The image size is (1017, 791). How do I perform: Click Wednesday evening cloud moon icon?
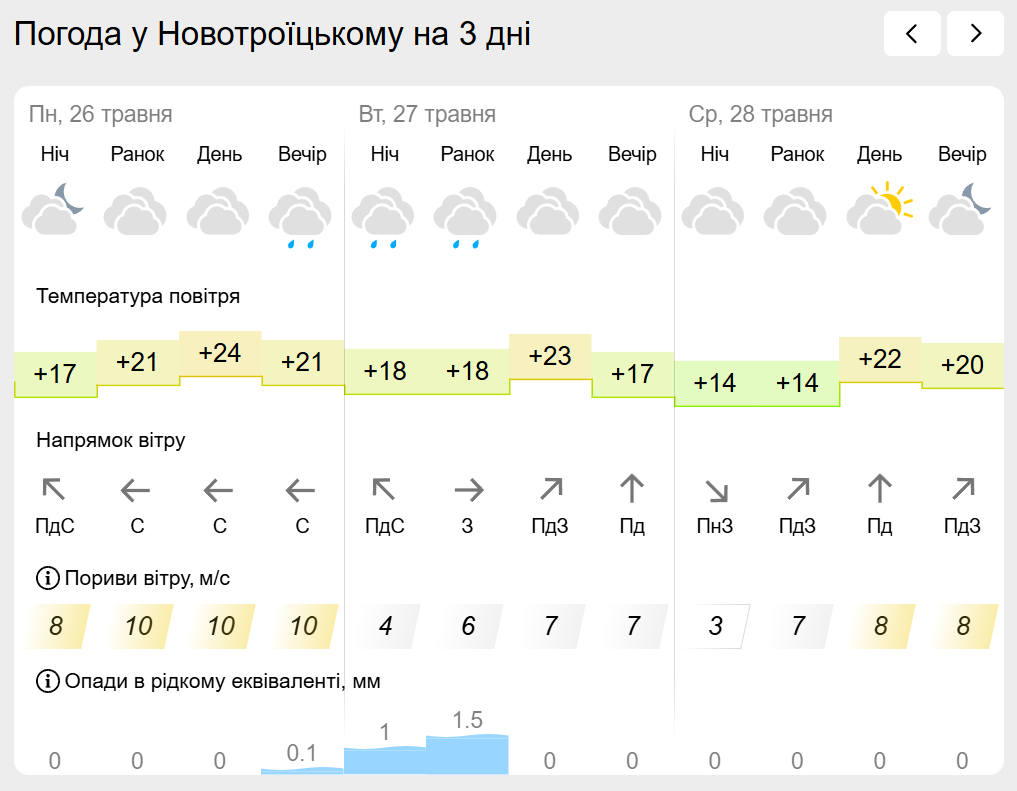coord(960,209)
